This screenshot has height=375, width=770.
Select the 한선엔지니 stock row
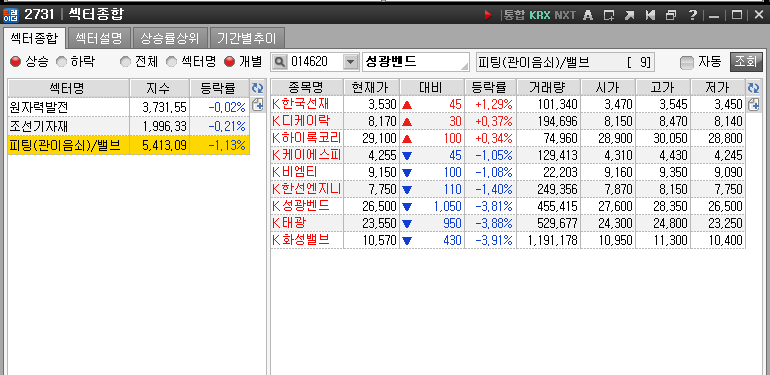tap(508, 189)
